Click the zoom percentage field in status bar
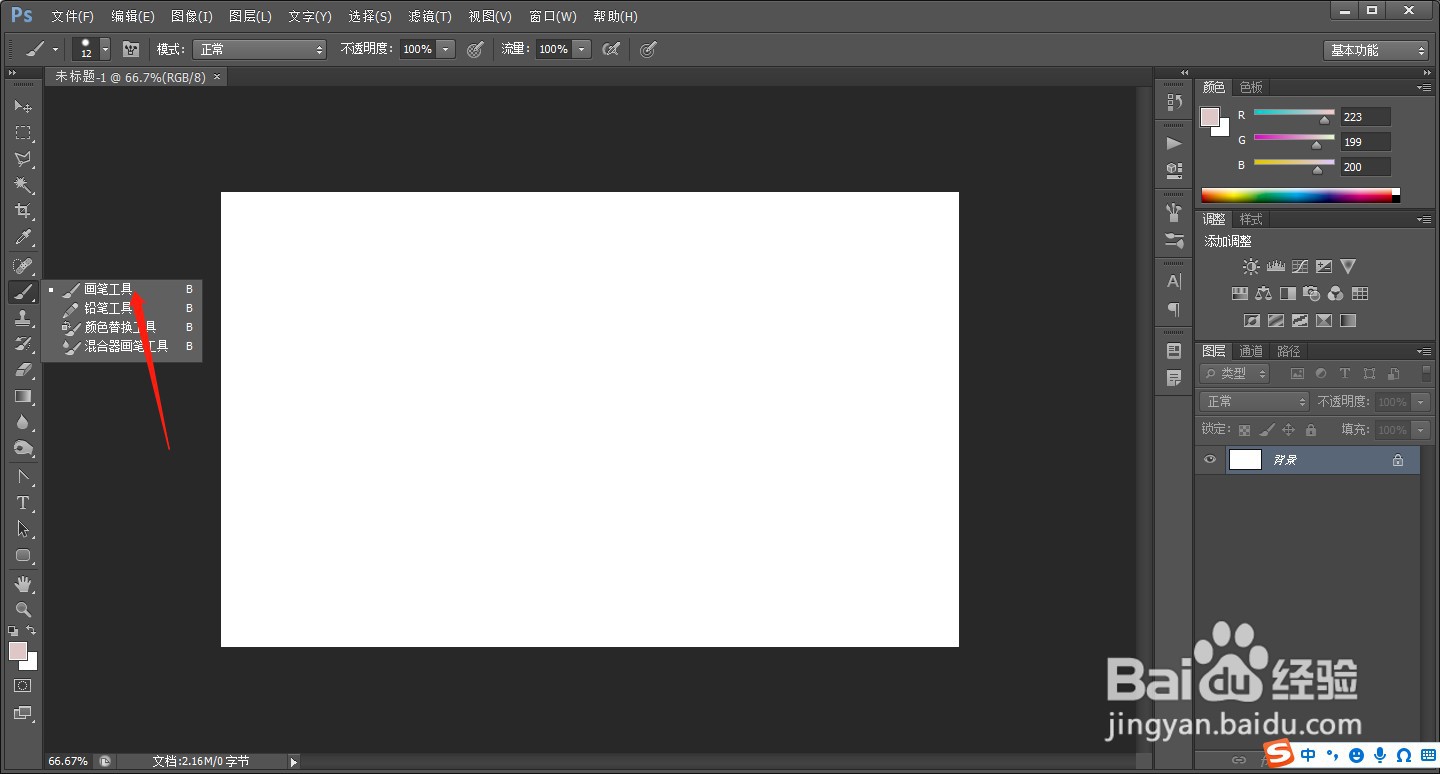Image resolution: width=1440 pixels, height=774 pixels. pos(70,762)
